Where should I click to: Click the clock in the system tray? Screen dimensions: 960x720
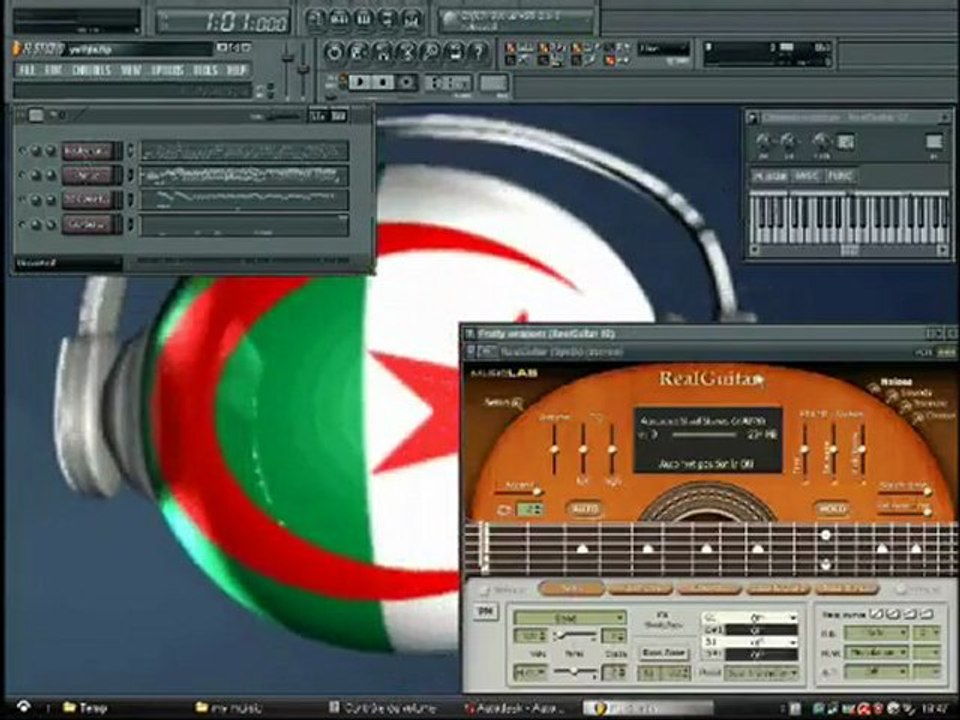coord(934,708)
